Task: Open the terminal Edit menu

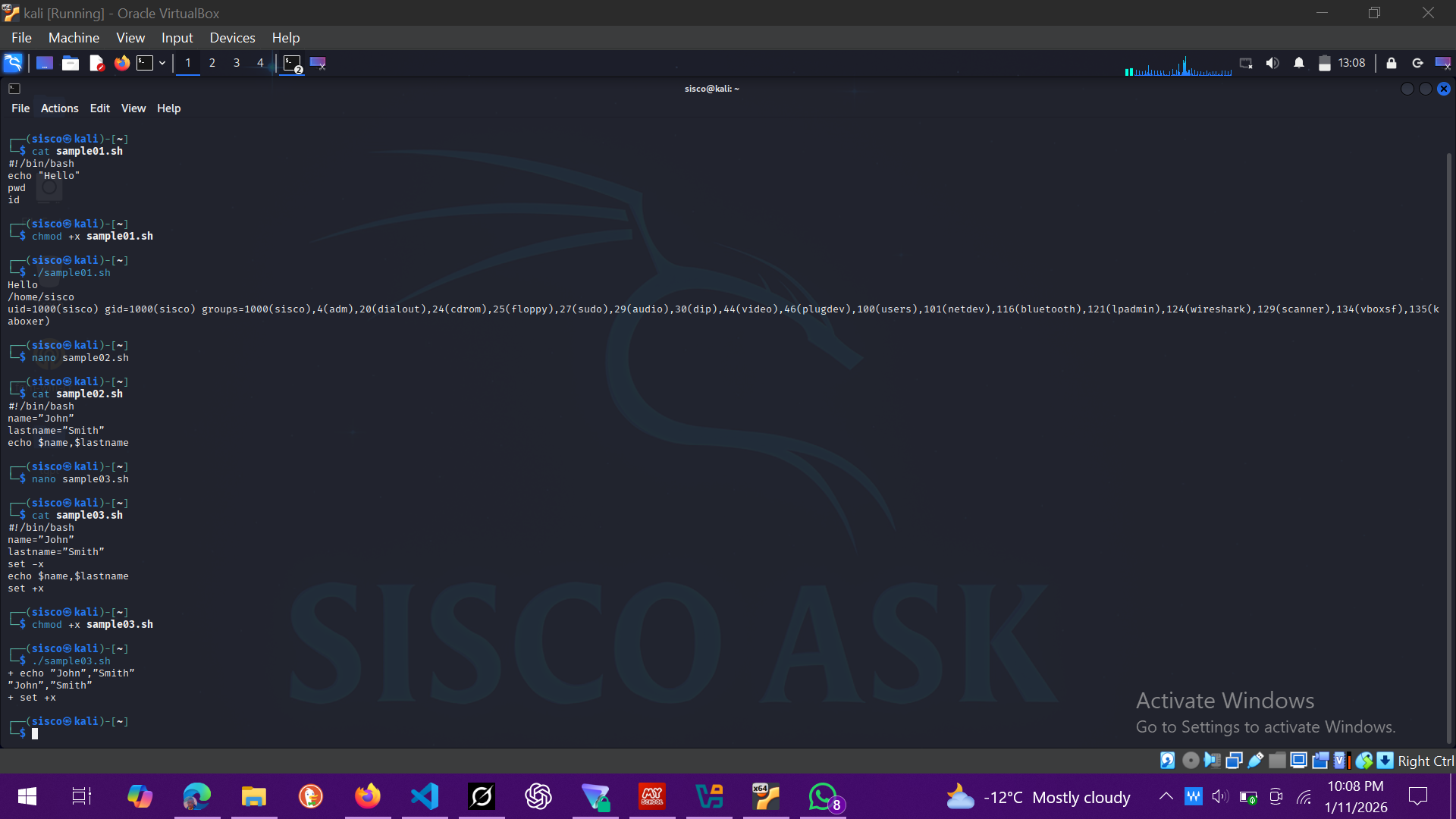Action: [100, 108]
